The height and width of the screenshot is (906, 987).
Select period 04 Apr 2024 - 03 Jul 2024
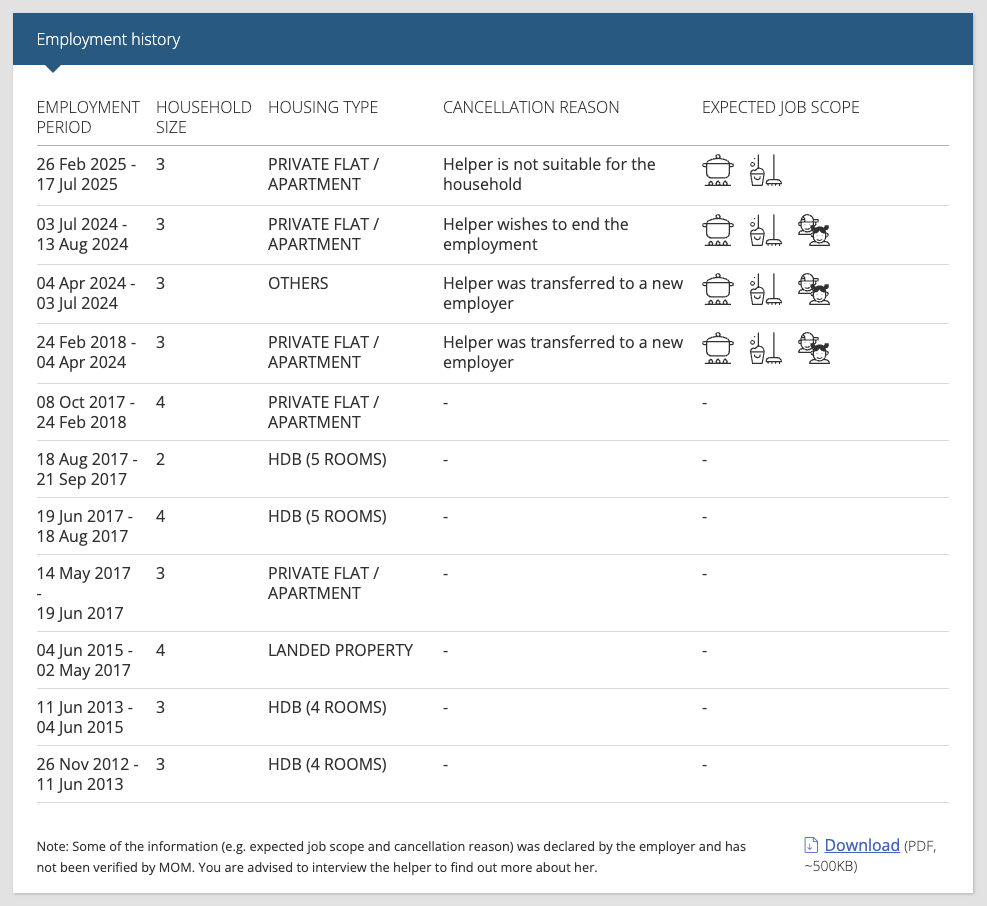point(86,293)
